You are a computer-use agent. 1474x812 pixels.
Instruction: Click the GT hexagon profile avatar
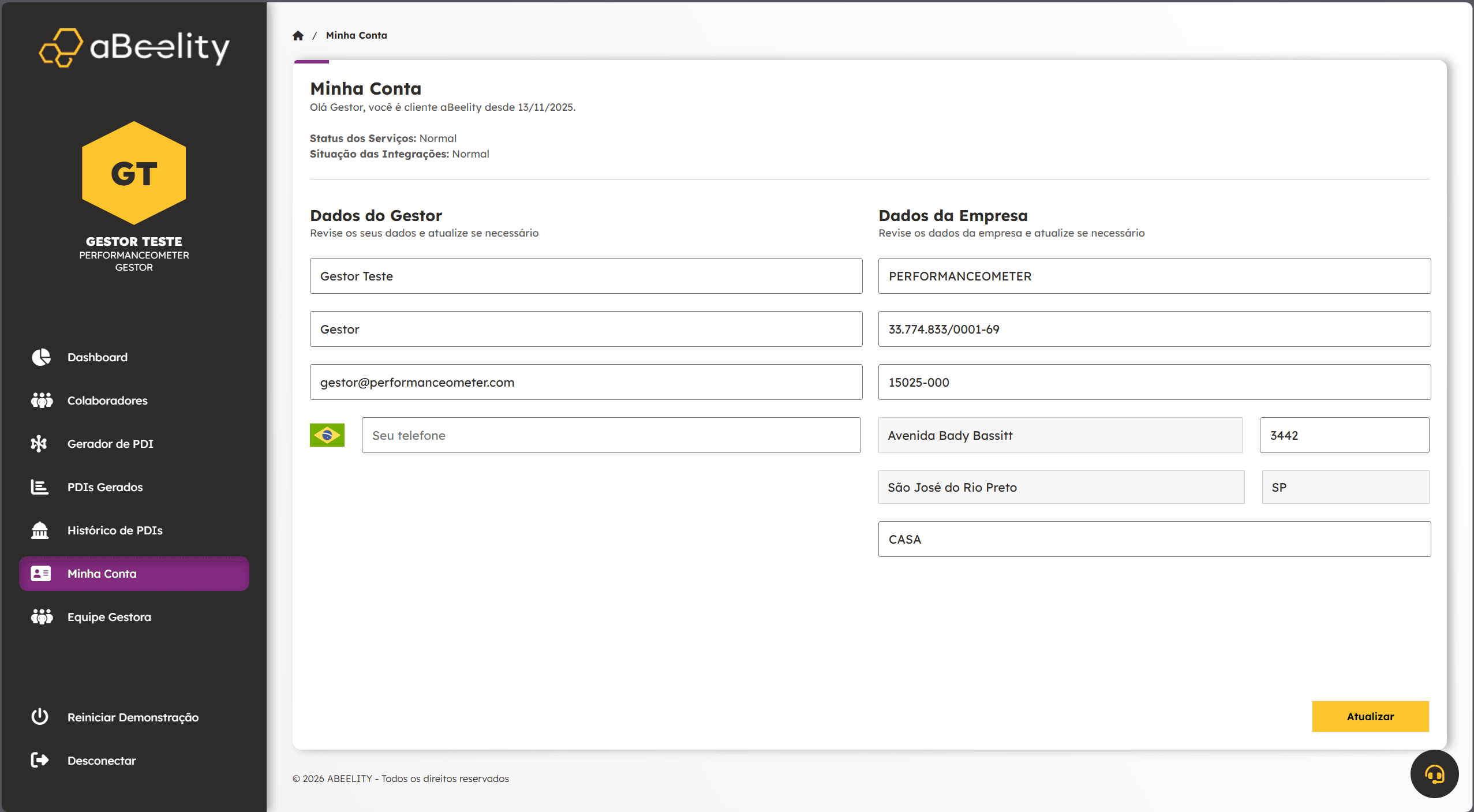(134, 173)
